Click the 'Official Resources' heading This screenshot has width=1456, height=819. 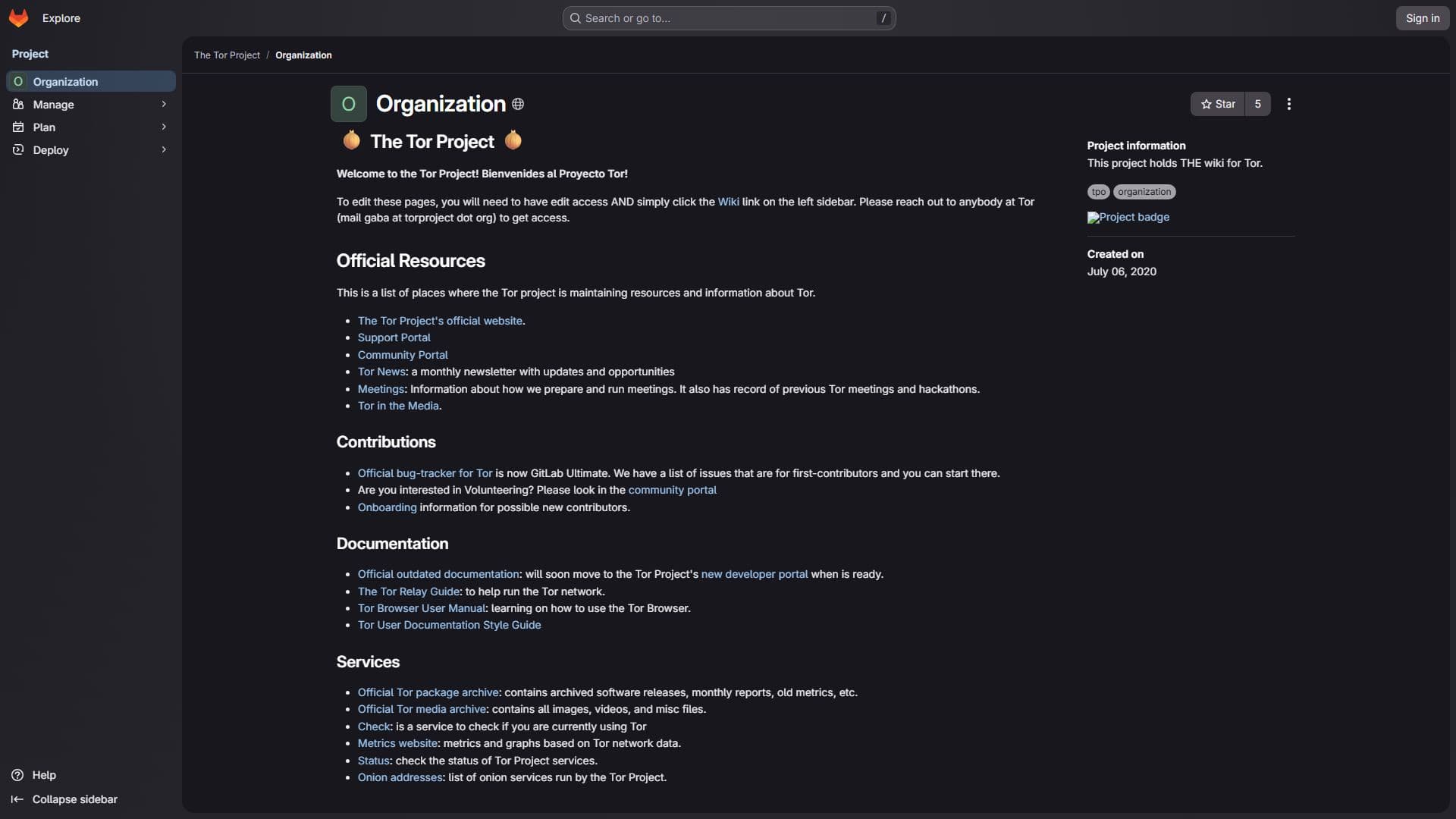click(x=410, y=261)
